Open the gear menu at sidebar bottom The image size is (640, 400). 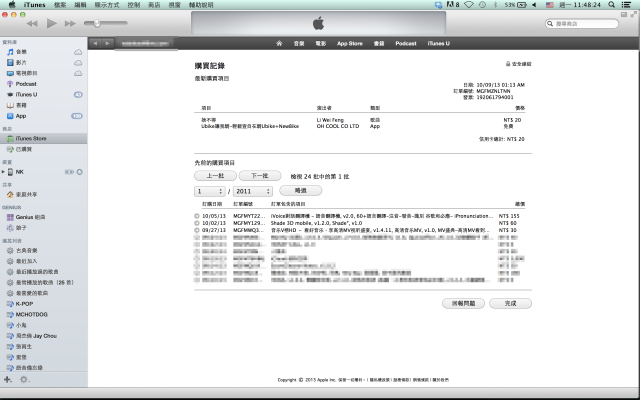[24, 380]
